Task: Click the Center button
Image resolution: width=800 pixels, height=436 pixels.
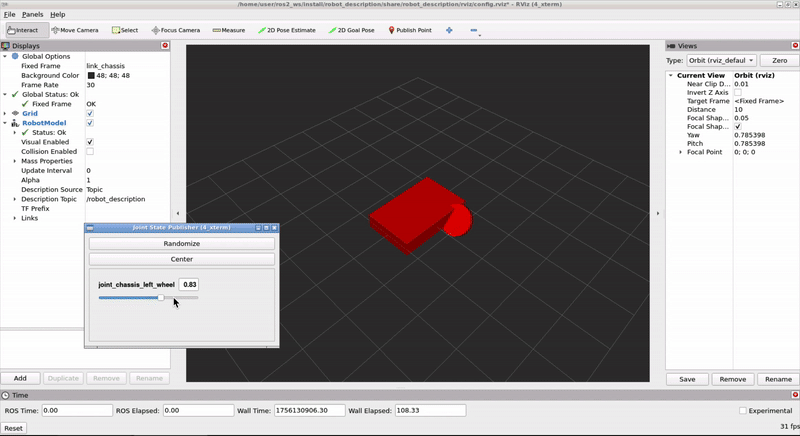Action: pyautogui.click(x=182, y=259)
